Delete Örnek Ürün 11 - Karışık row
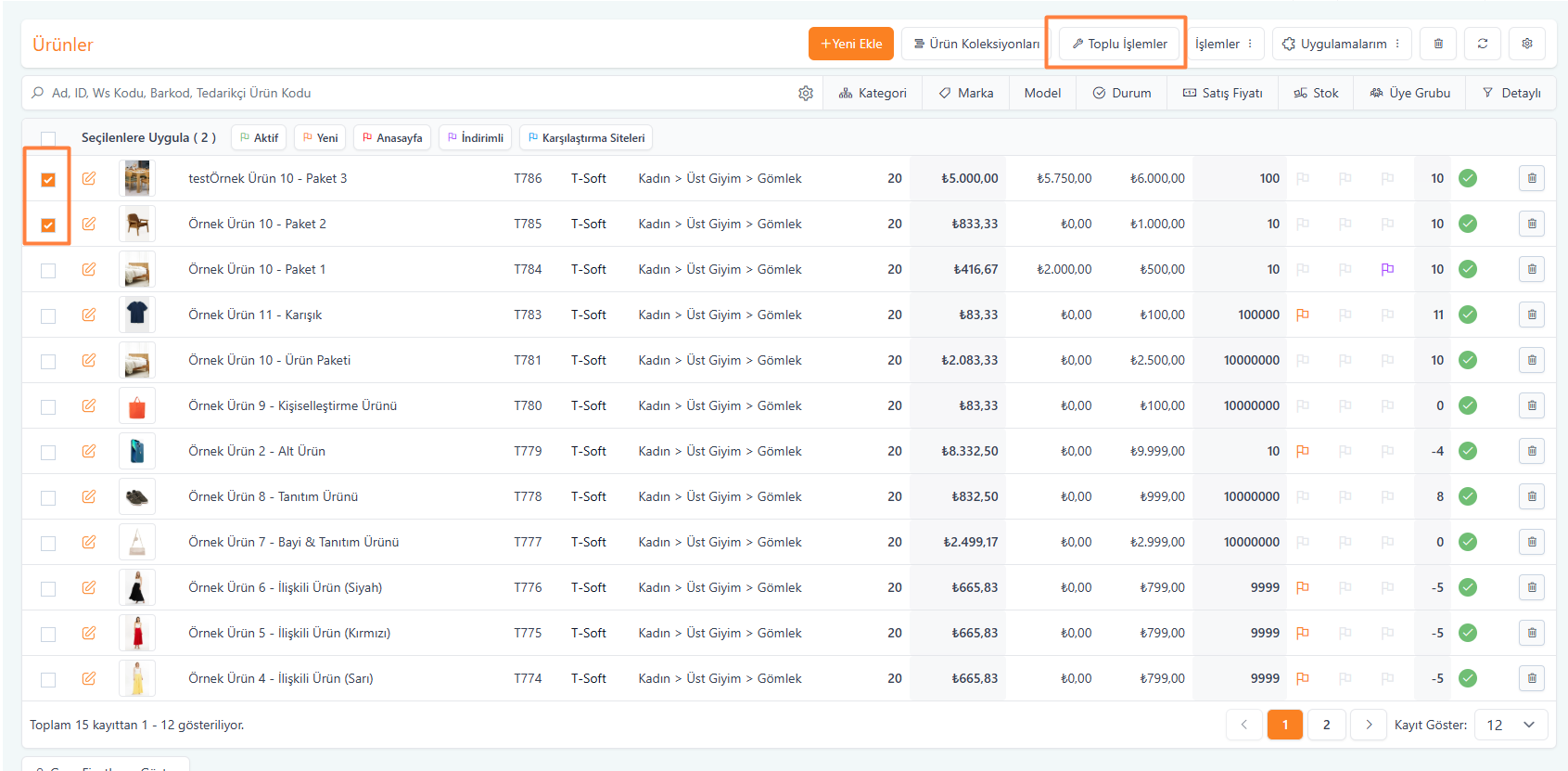The height and width of the screenshot is (771, 1568). [1531, 315]
